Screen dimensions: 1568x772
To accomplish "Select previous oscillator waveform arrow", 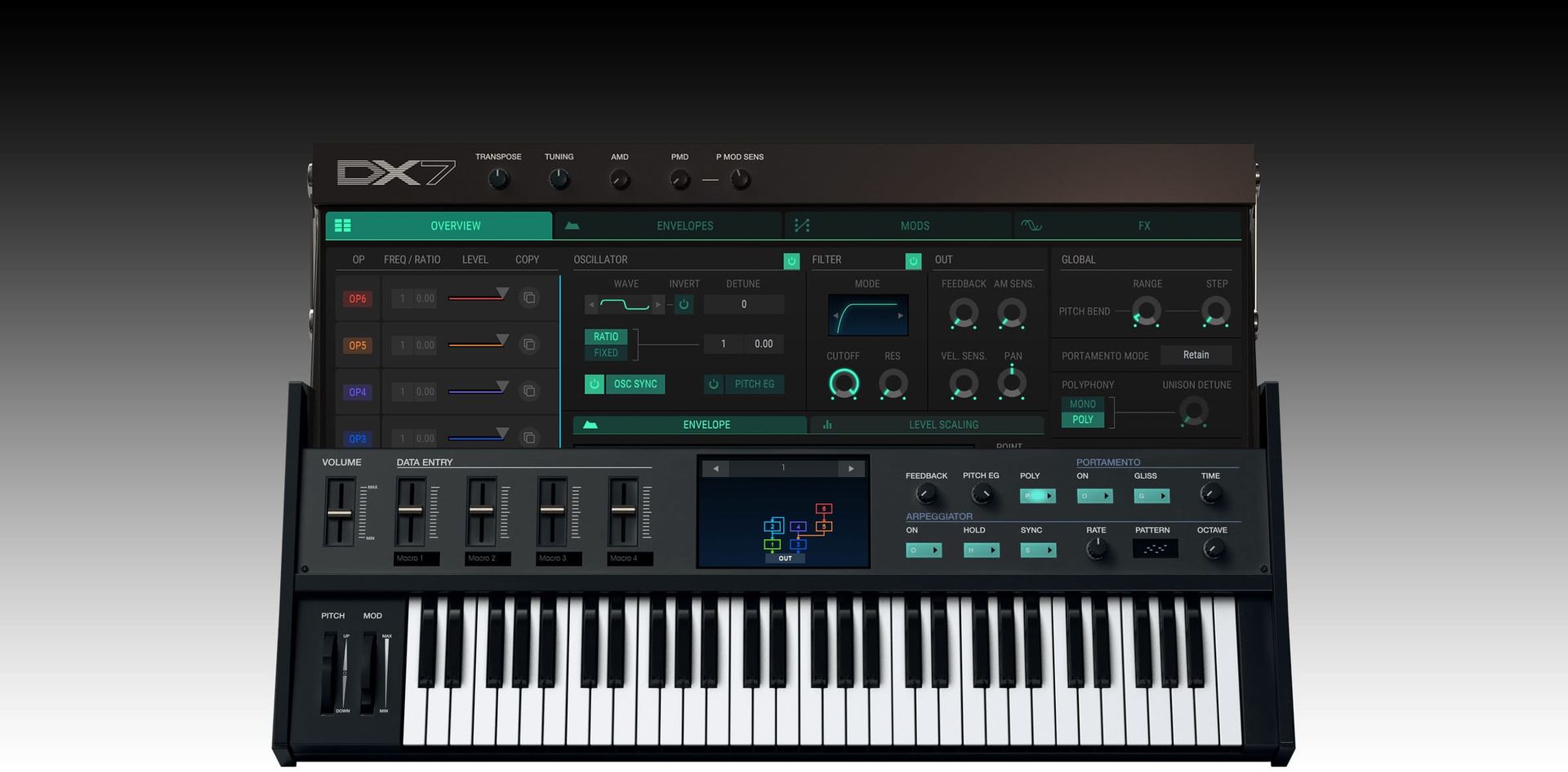I will coord(592,305).
